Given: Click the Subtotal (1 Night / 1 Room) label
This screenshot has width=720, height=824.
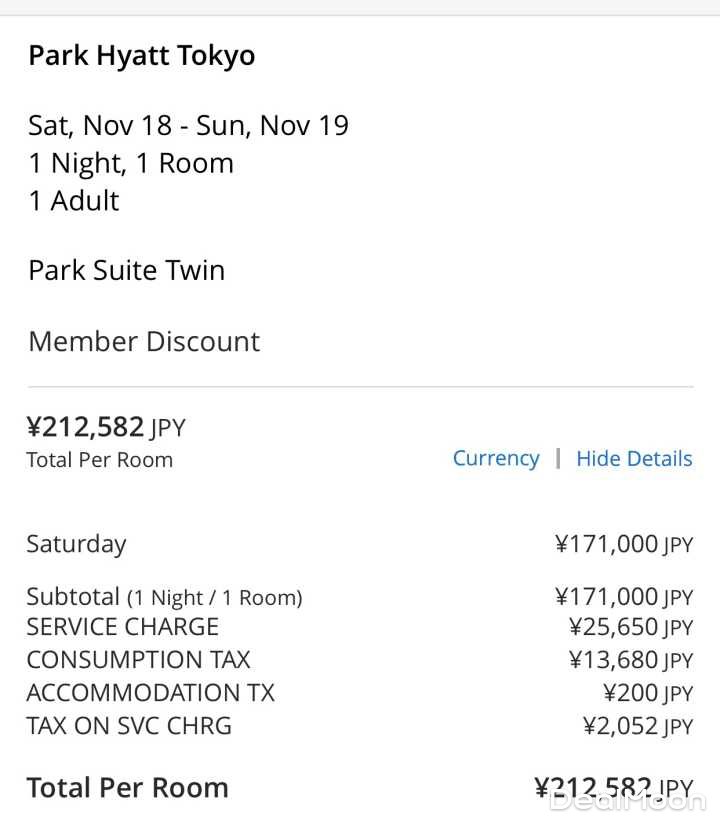Looking at the screenshot, I should [x=164, y=597].
